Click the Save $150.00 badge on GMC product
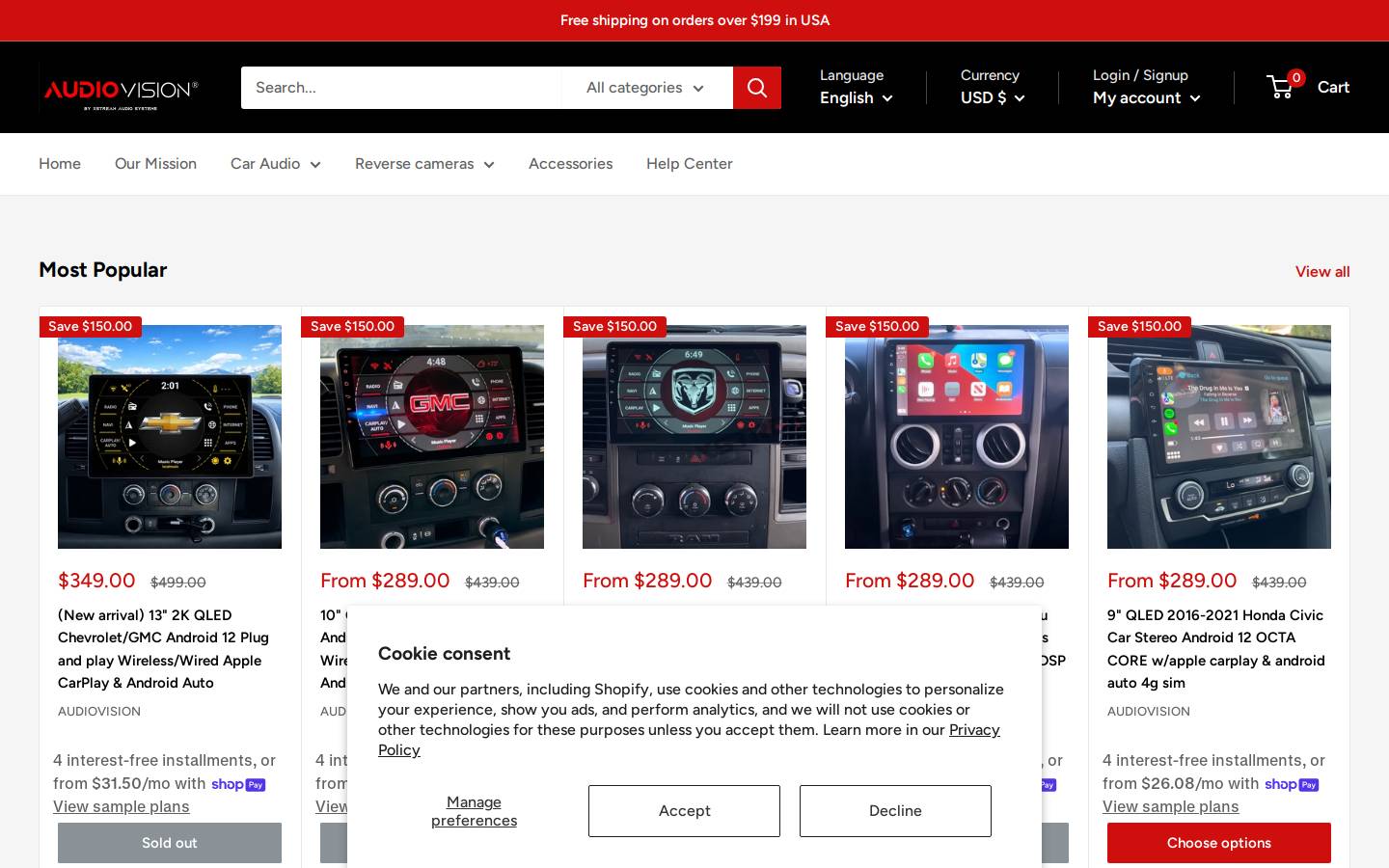This screenshot has width=1389, height=868. pyautogui.click(x=352, y=327)
